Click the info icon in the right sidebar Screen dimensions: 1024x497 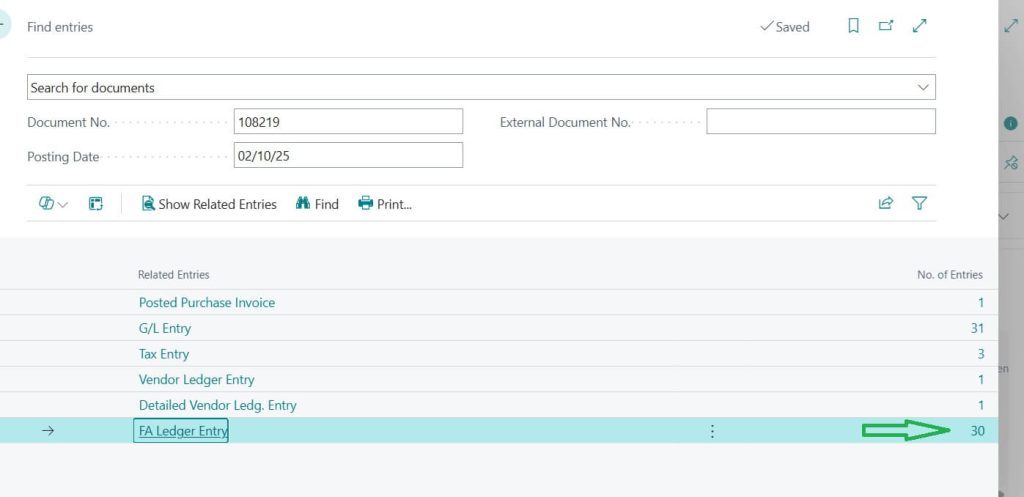pyautogui.click(x=1010, y=123)
